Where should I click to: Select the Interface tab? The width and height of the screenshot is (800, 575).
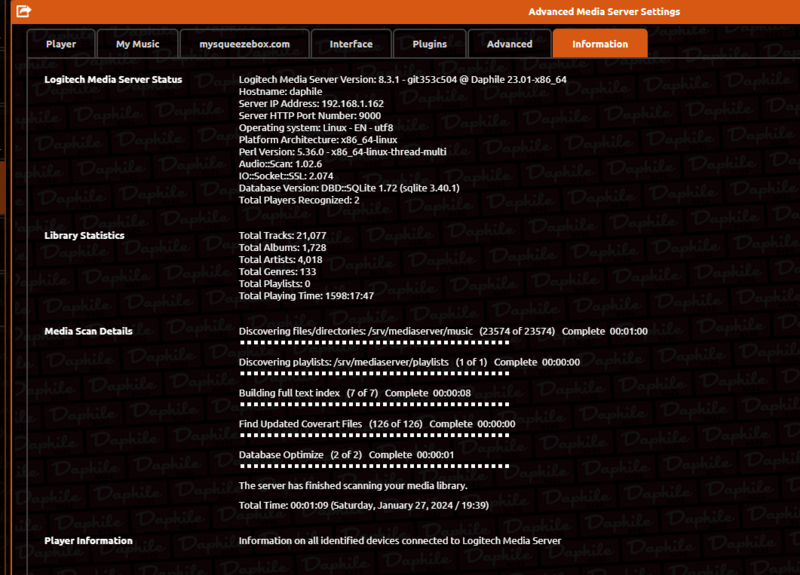point(351,44)
